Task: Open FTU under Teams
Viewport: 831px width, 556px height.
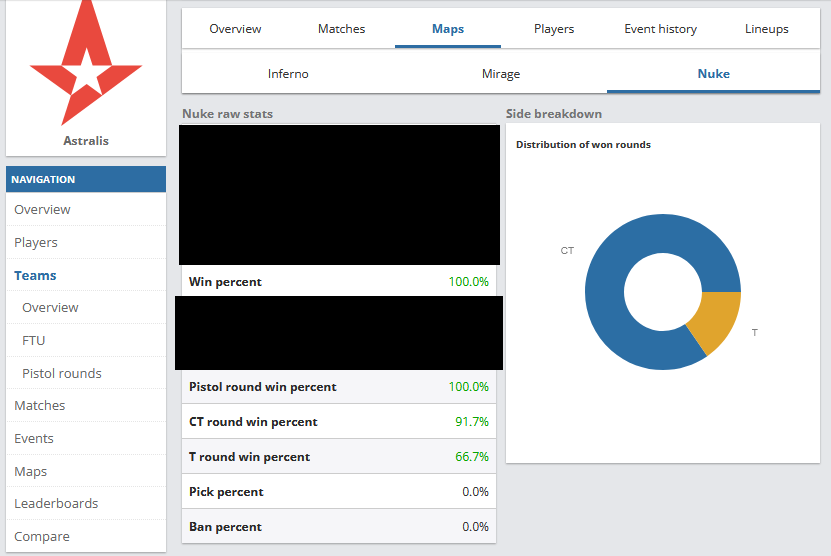Action: tap(34, 341)
